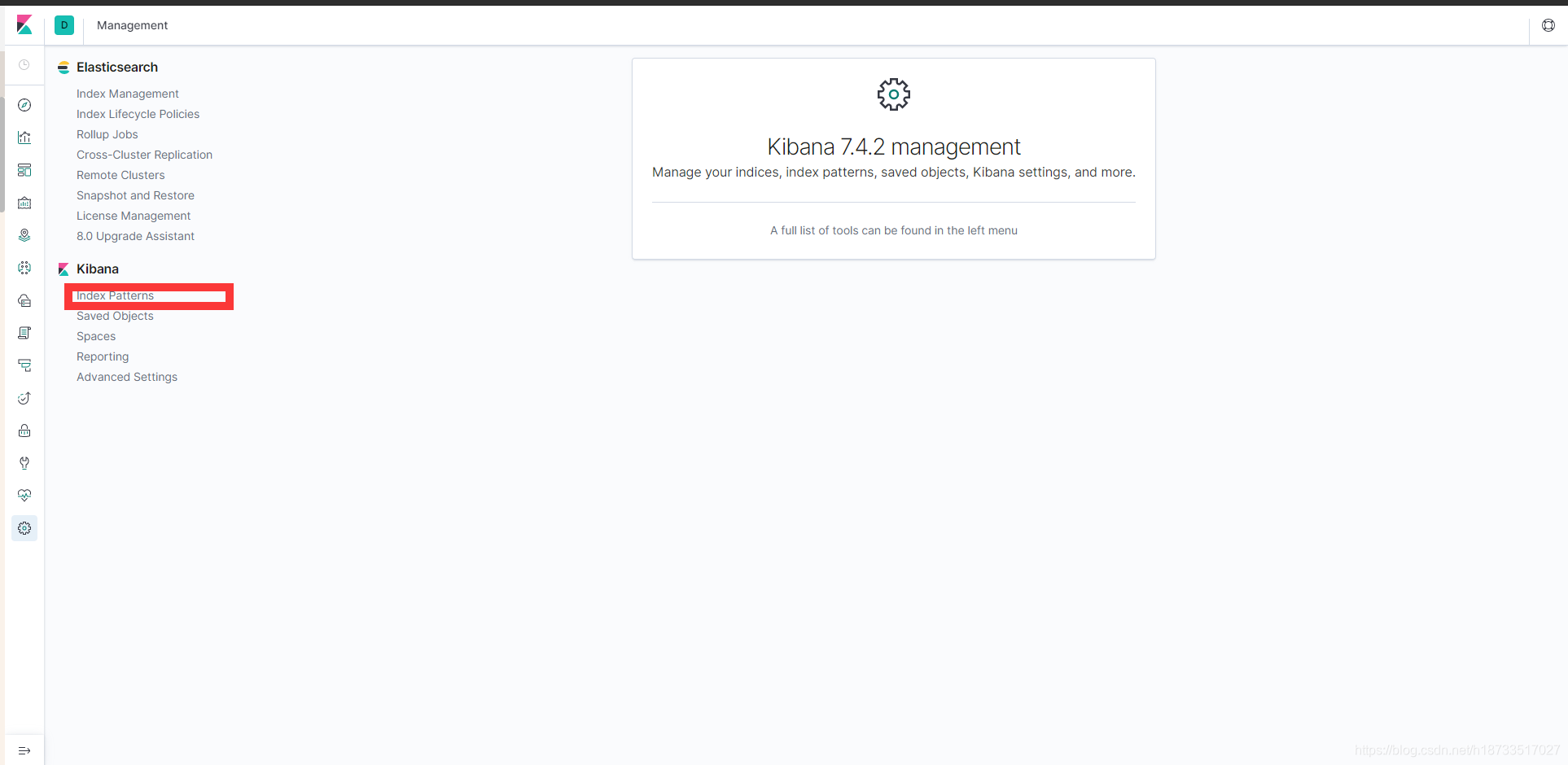This screenshot has width=1568, height=765.
Task: Open the Logs sidebar icon
Action: (24, 333)
